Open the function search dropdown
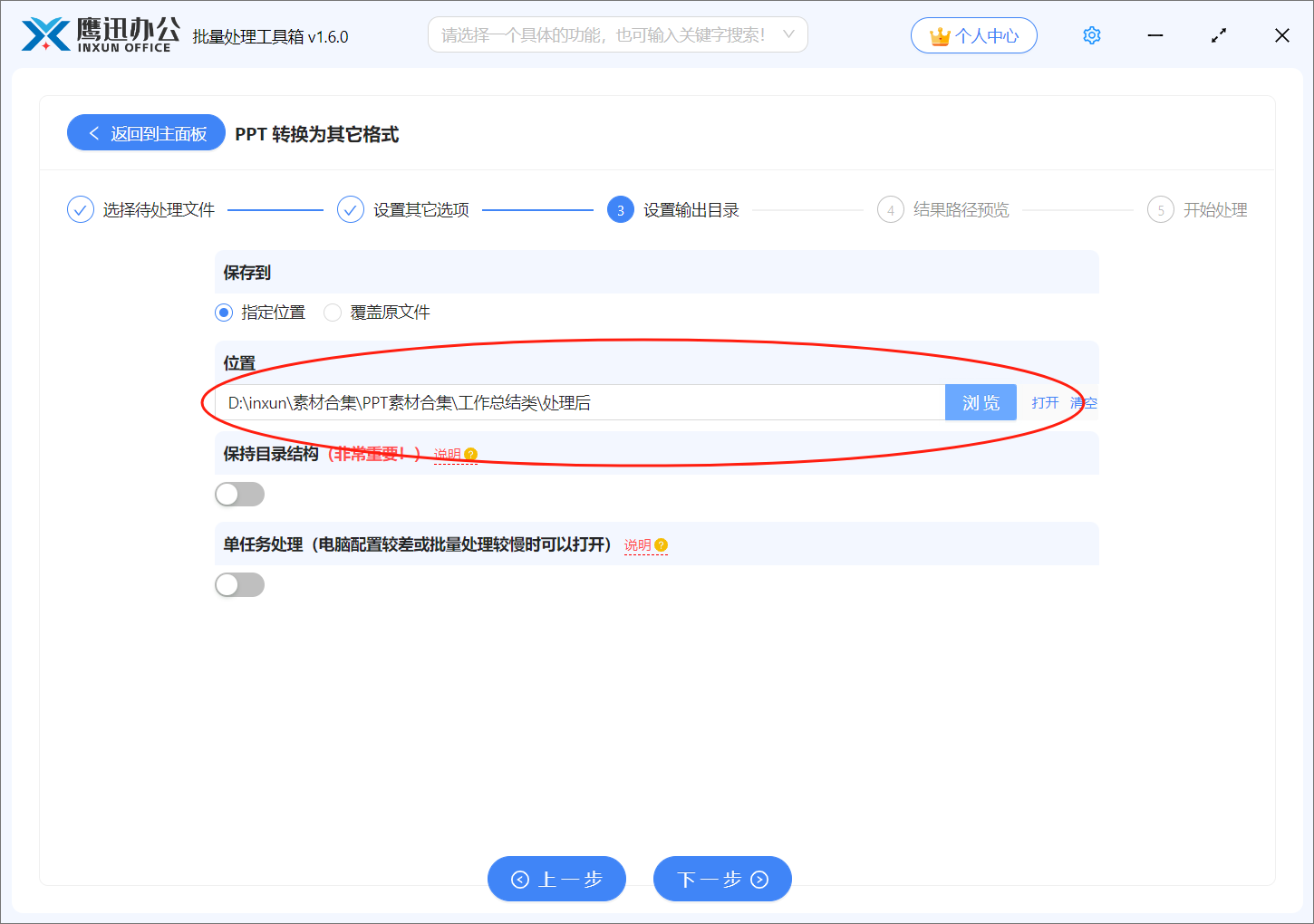Image resolution: width=1314 pixels, height=924 pixels. (x=617, y=34)
